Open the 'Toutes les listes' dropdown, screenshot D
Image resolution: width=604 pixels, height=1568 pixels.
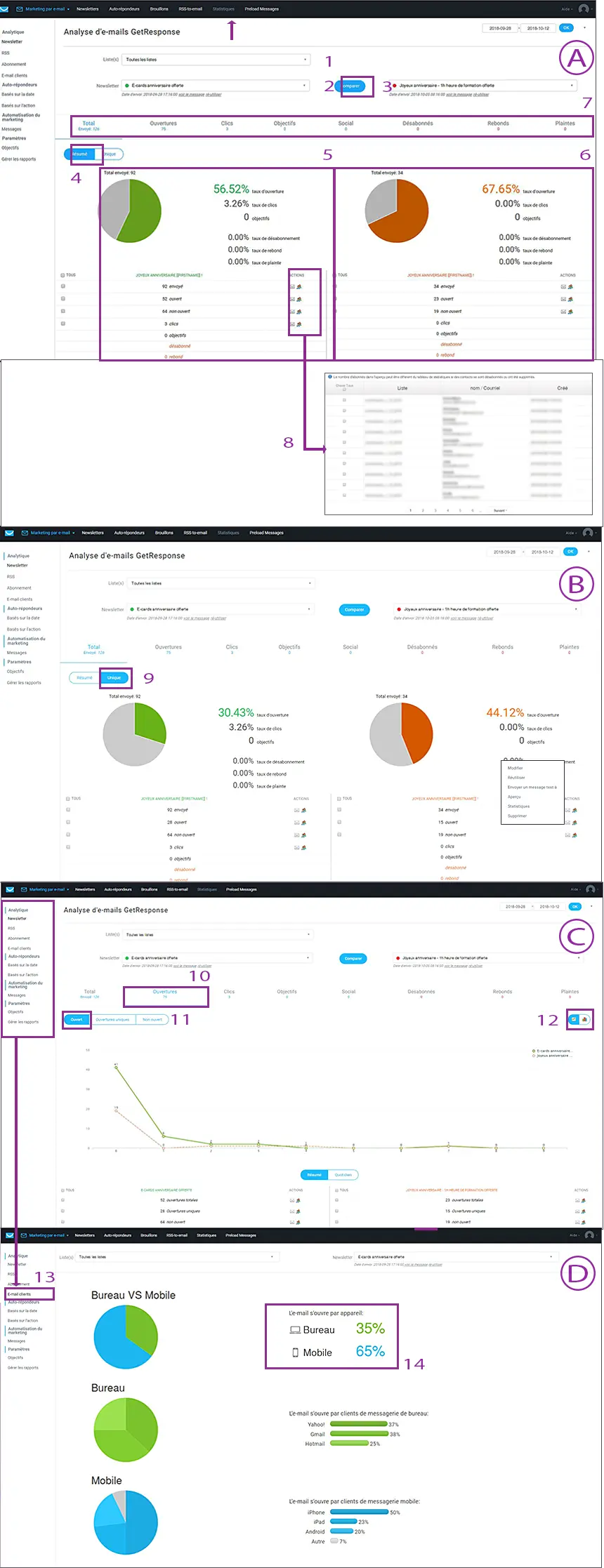point(178,1257)
